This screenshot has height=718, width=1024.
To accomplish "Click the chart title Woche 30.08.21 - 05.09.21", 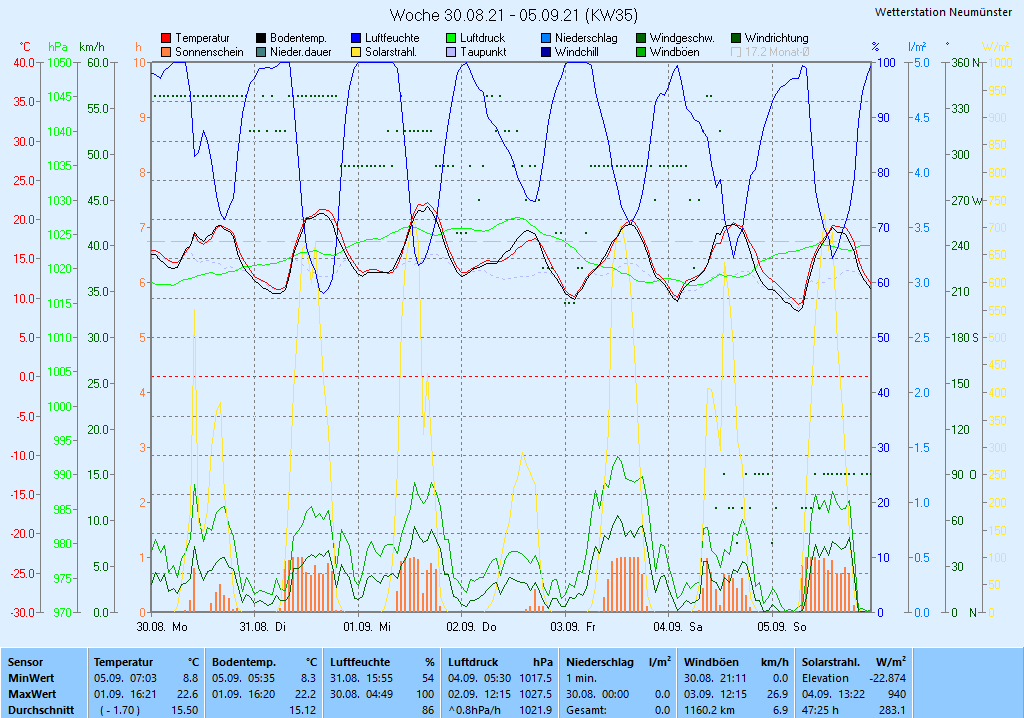I will (x=513, y=15).
